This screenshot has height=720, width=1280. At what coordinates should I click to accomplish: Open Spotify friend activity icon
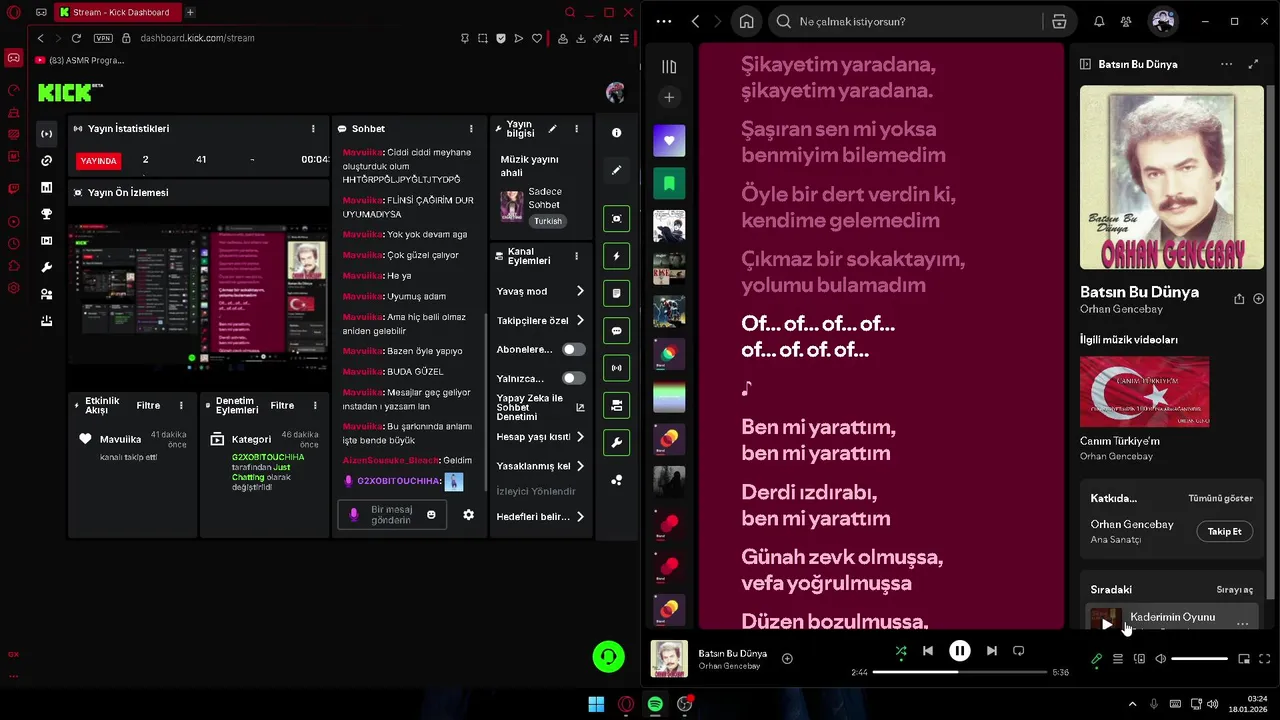[1126, 21]
